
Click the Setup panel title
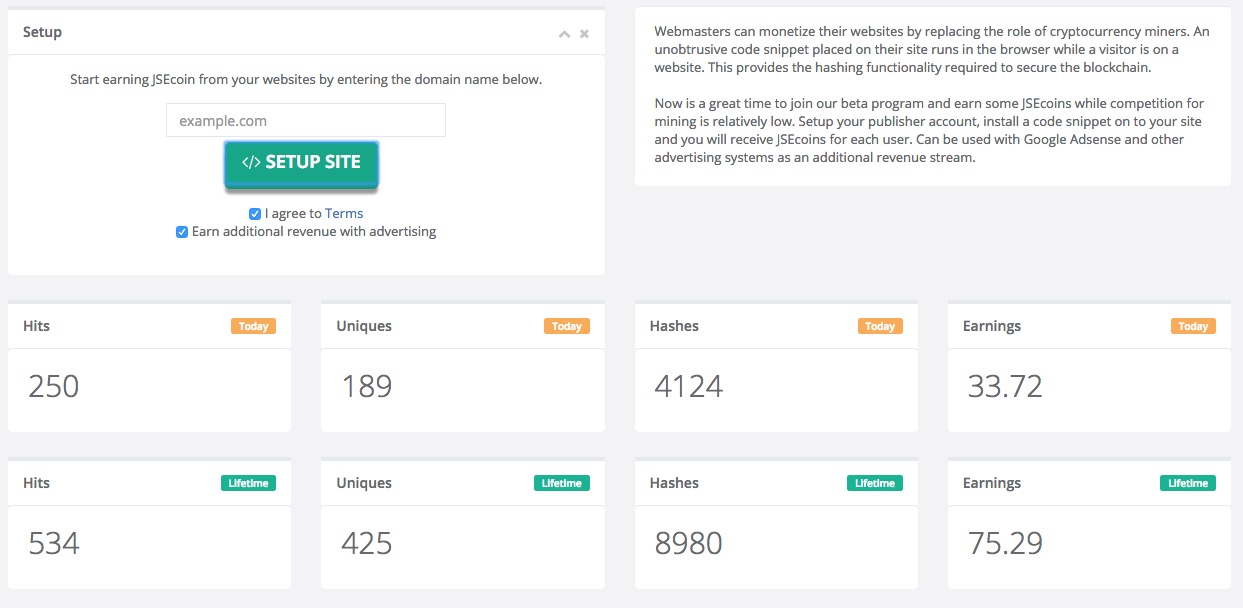tap(42, 32)
